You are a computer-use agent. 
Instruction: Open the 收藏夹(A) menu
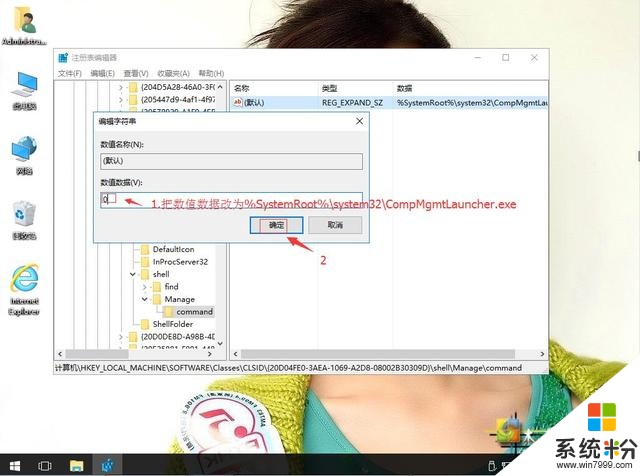coord(173,73)
